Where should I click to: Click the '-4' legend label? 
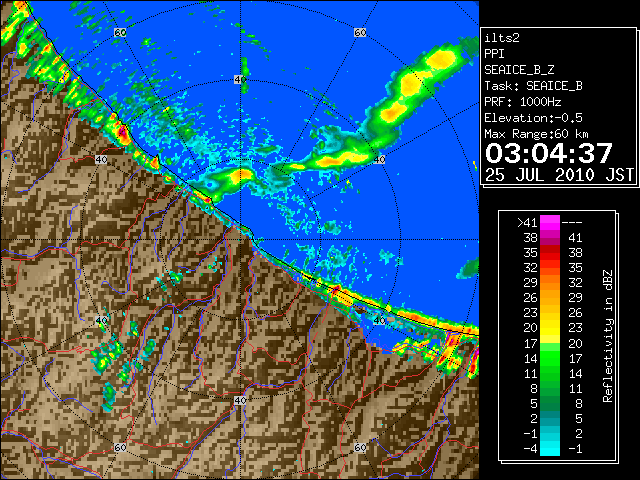coord(530,449)
